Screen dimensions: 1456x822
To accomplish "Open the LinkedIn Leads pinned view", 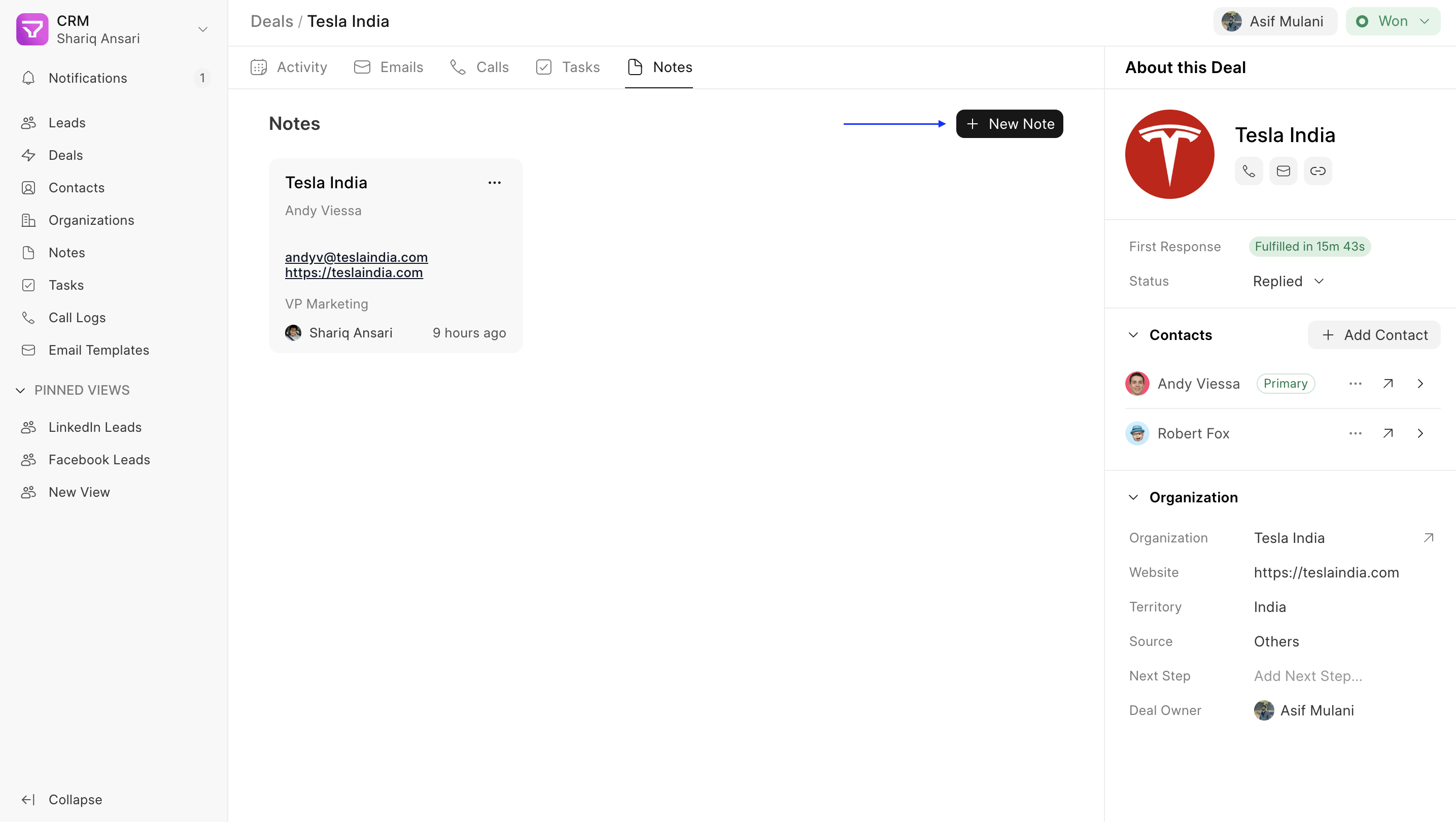I will click(x=114, y=427).
